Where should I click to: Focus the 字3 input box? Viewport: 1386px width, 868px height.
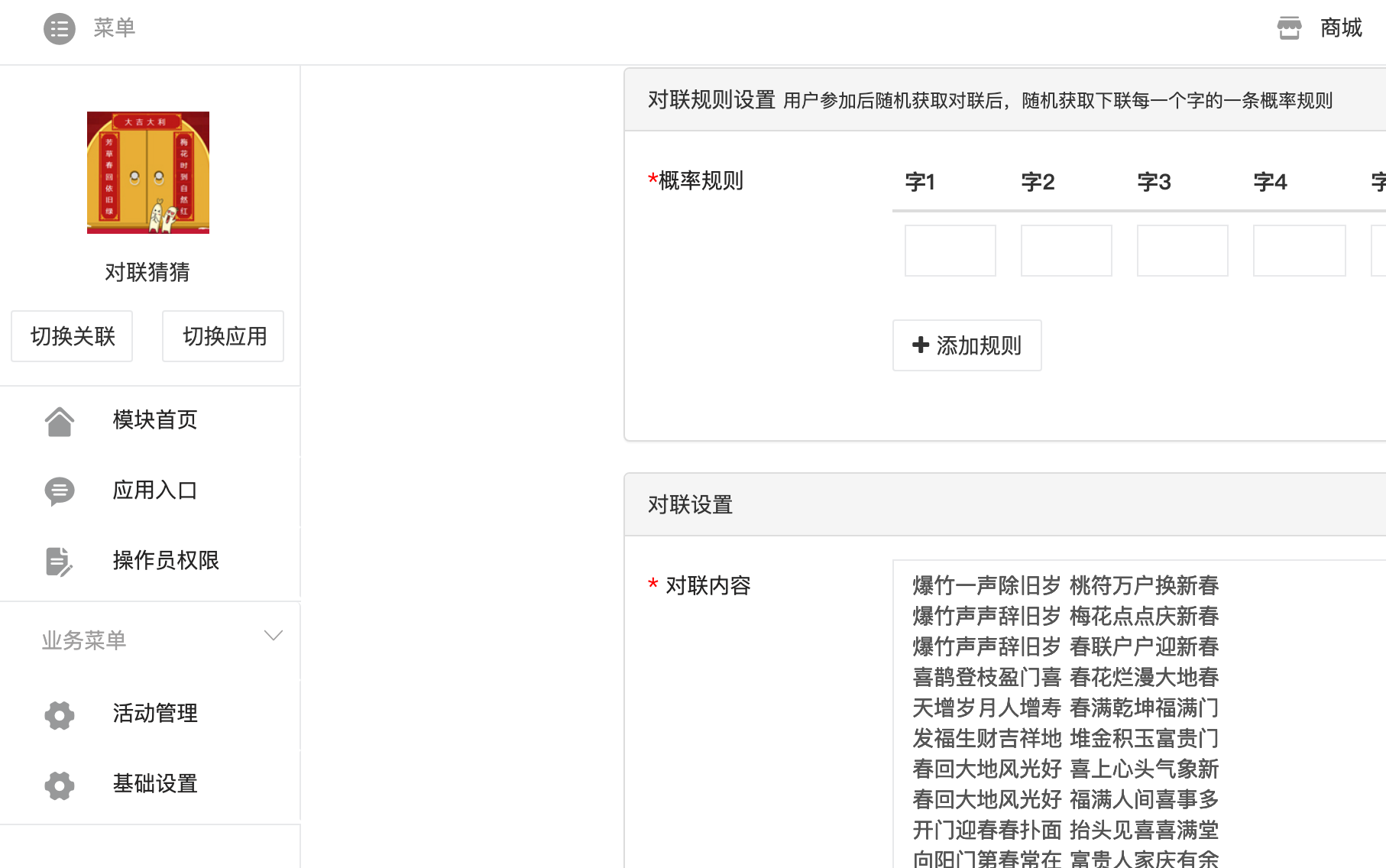[1182, 251]
